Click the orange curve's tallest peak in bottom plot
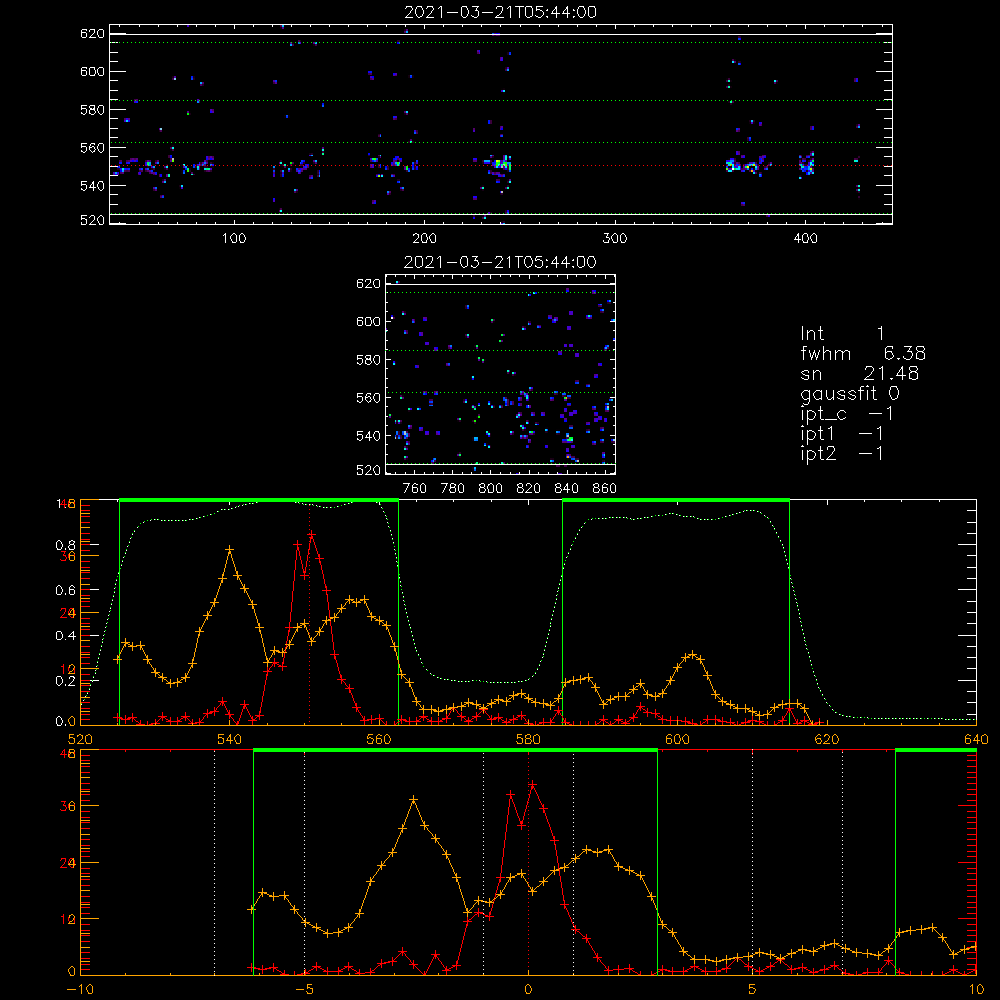This screenshot has height=1000, width=1000. click(x=413, y=798)
